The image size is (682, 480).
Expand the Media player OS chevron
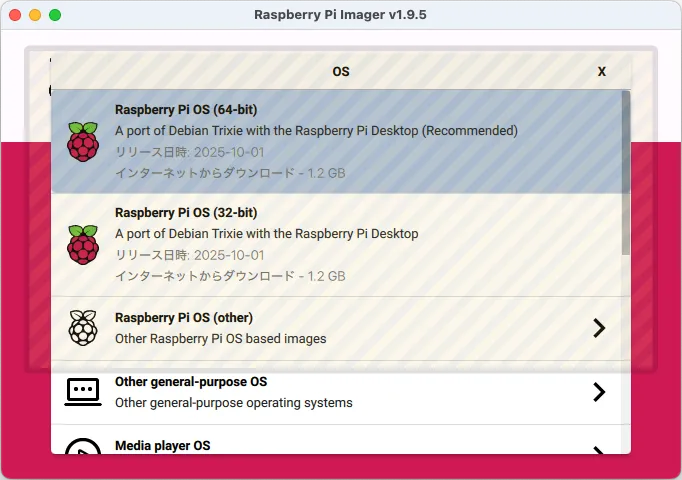(599, 450)
